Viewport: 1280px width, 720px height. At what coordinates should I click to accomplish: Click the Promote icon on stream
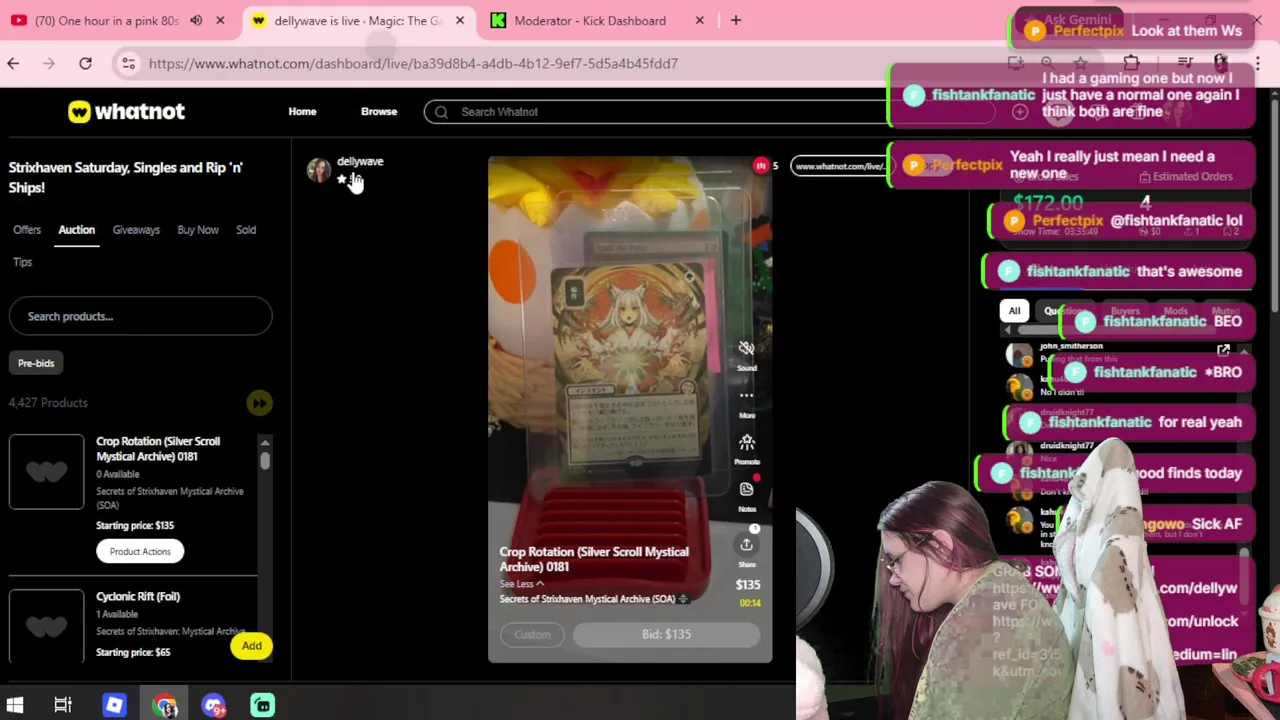(x=746, y=443)
